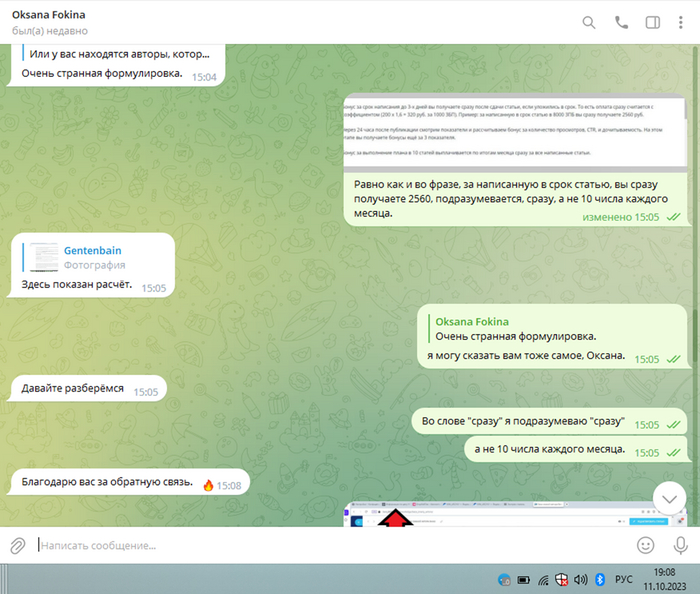The height and width of the screenshot is (594, 700).
Task: Toggle the right sidebar panel
Action: click(x=653, y=22)
